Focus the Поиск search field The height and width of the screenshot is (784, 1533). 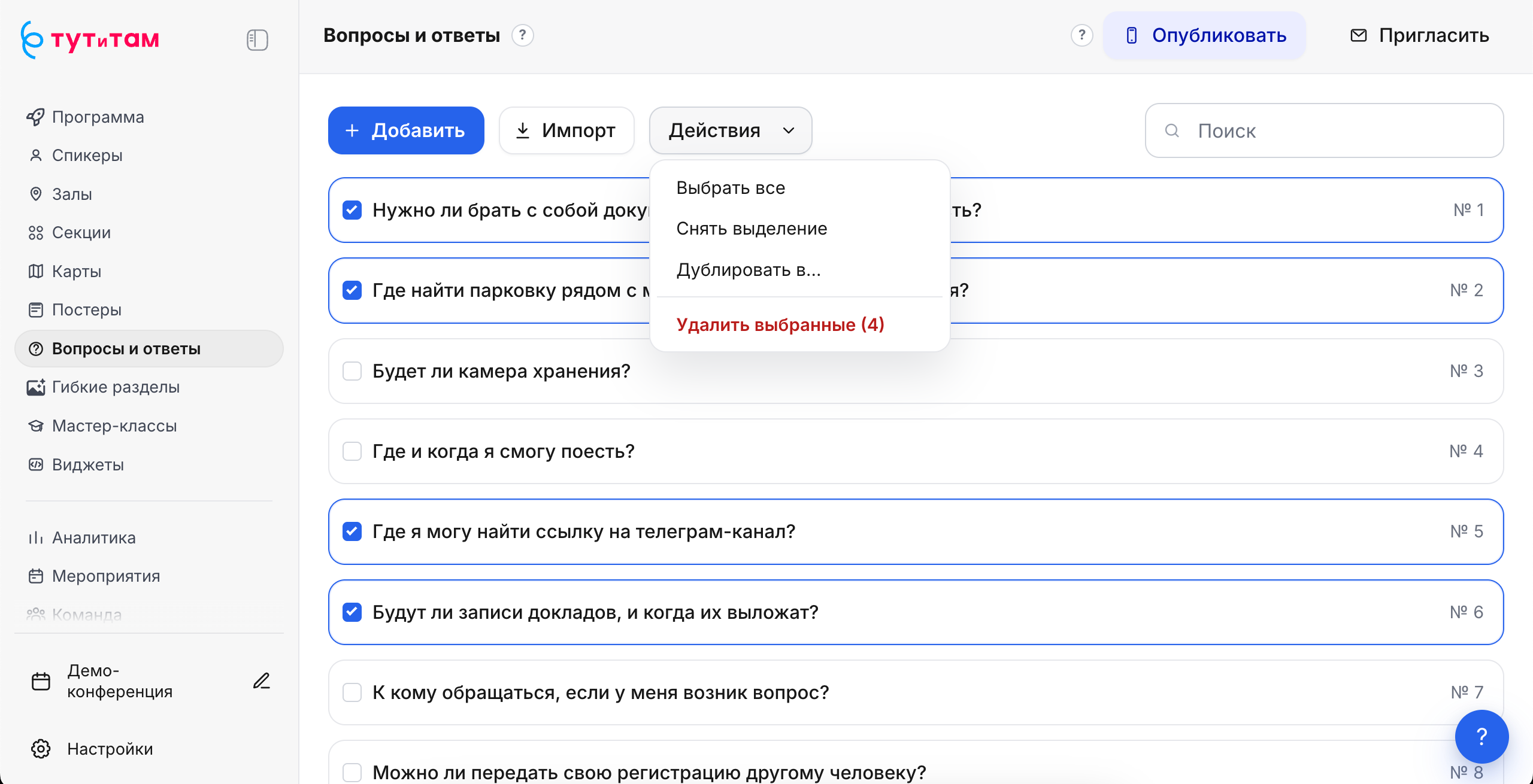[1324, 130]
